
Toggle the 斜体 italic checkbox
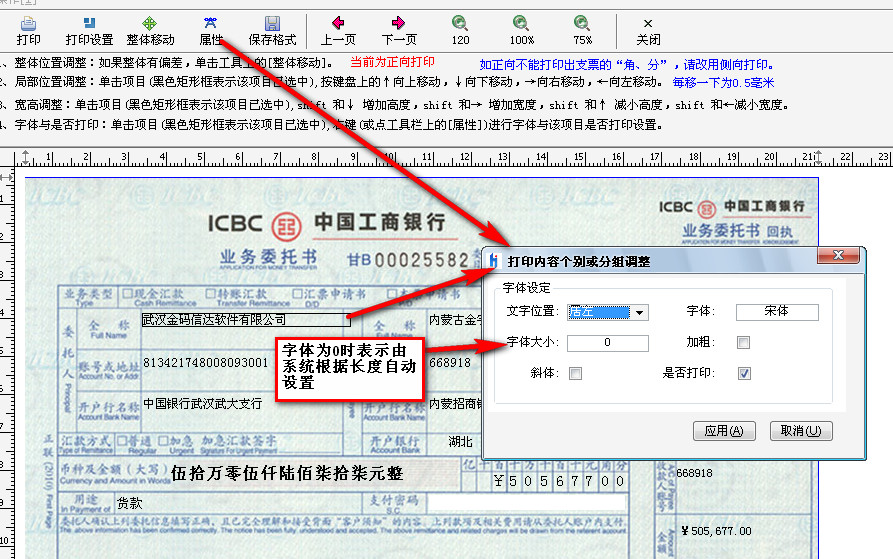tap(575, 373)
